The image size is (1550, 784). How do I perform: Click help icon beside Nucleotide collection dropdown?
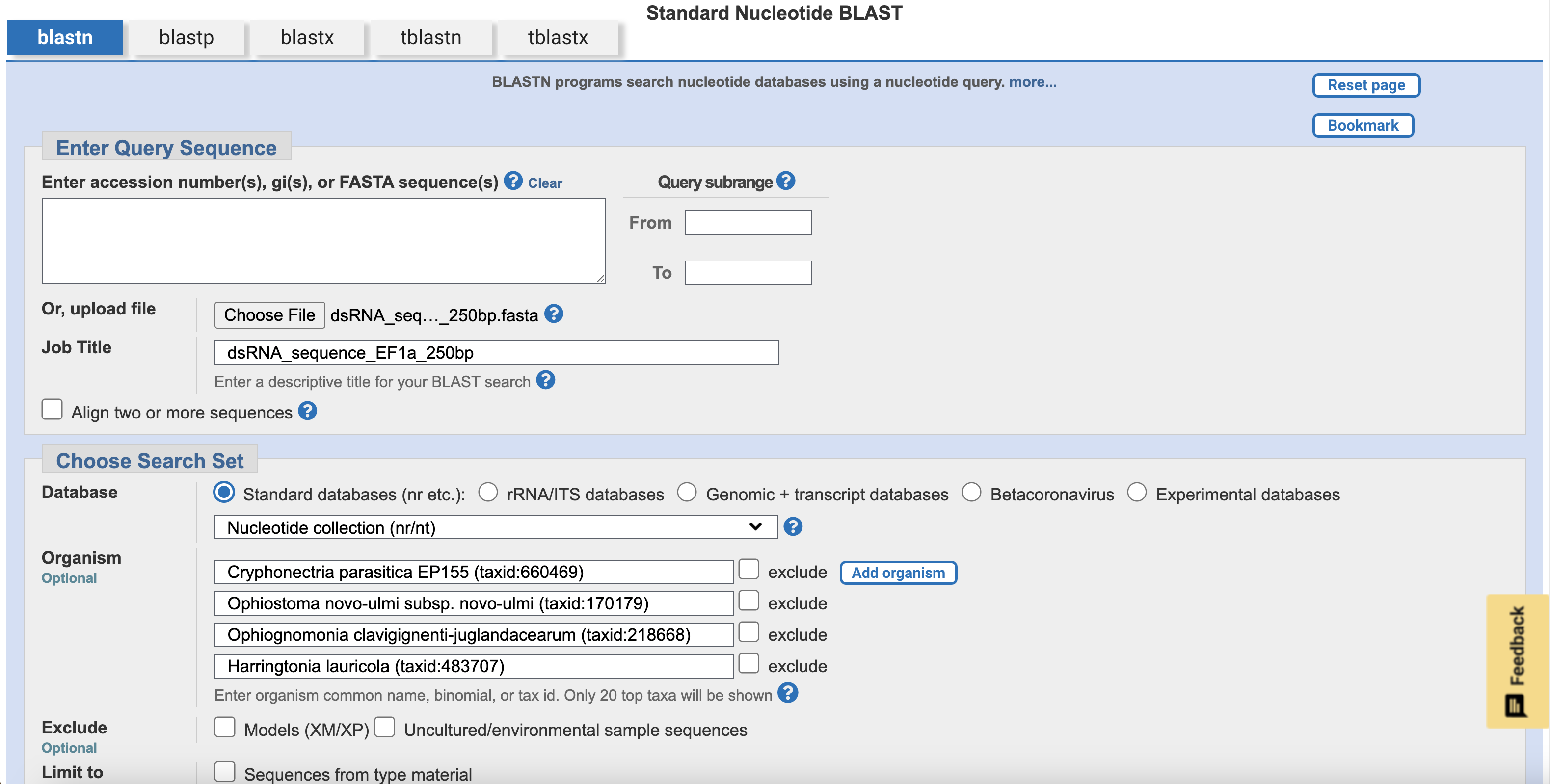click(793, 526)
